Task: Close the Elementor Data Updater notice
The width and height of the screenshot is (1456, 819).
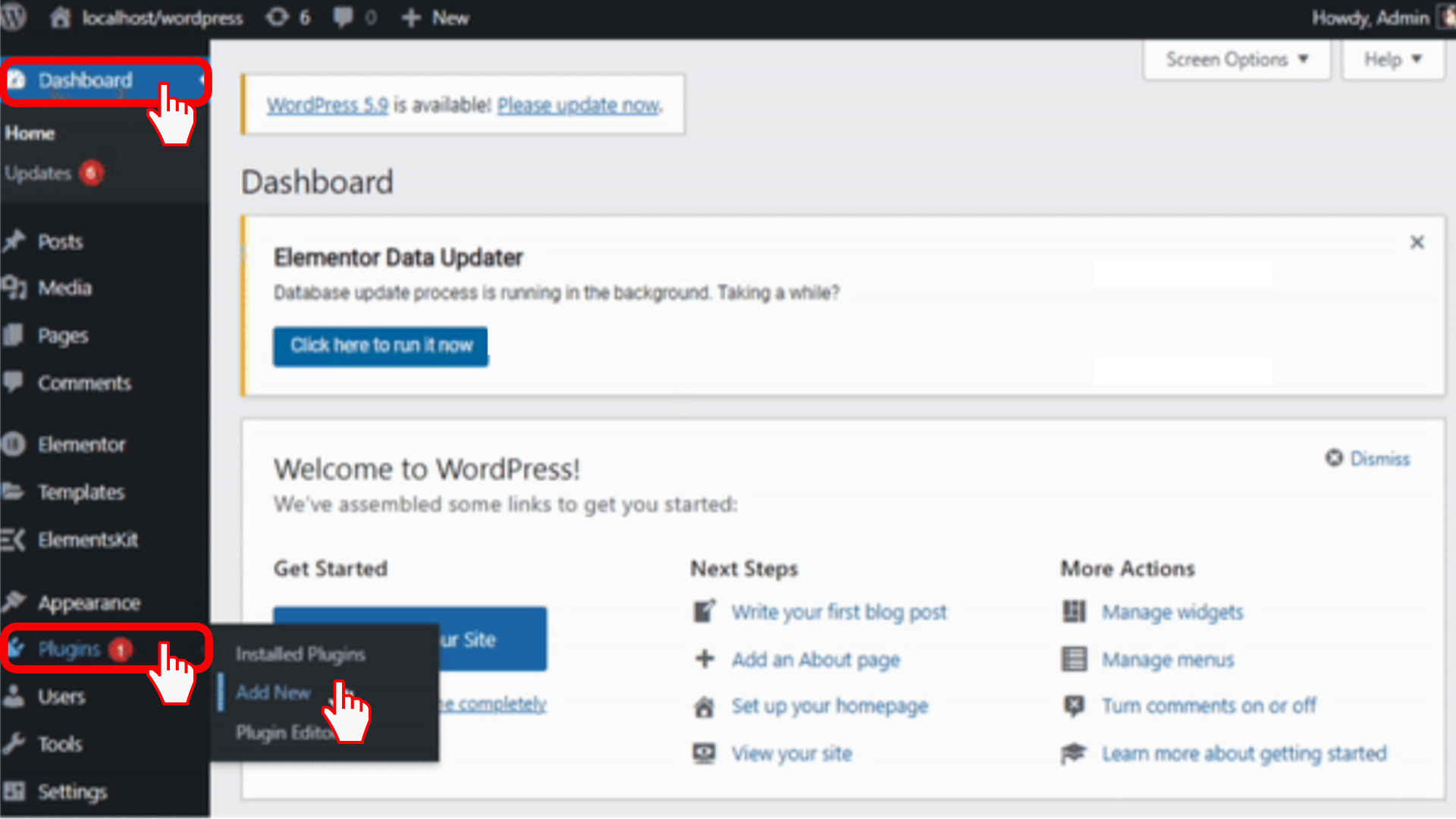Action: point(1417,242)
